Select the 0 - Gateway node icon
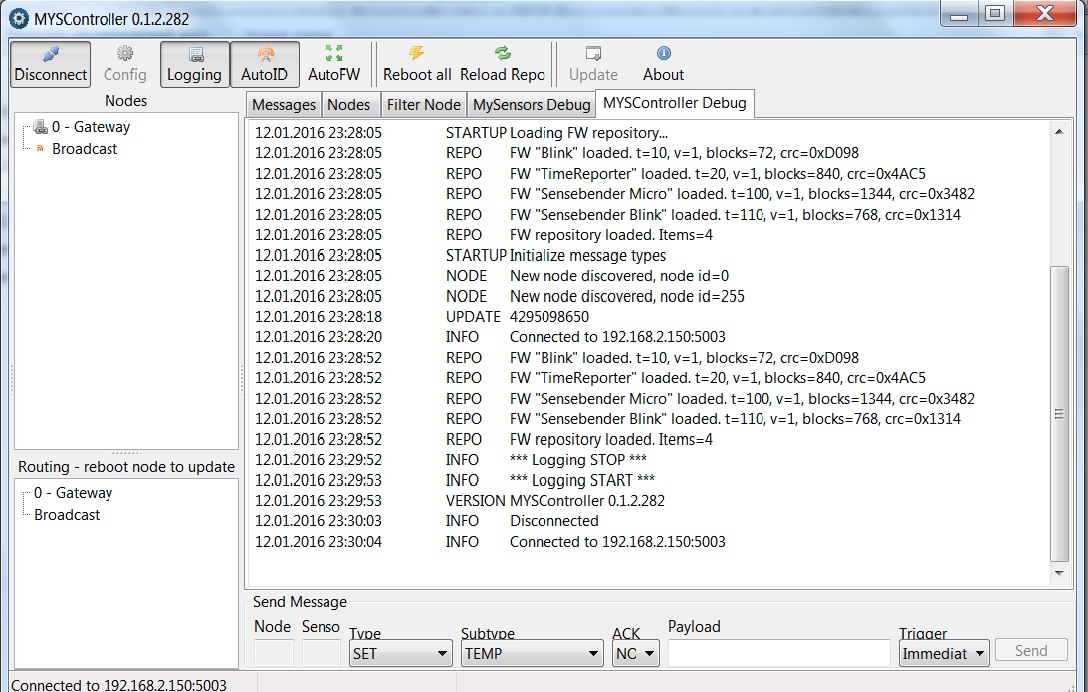 coord(41,127)
